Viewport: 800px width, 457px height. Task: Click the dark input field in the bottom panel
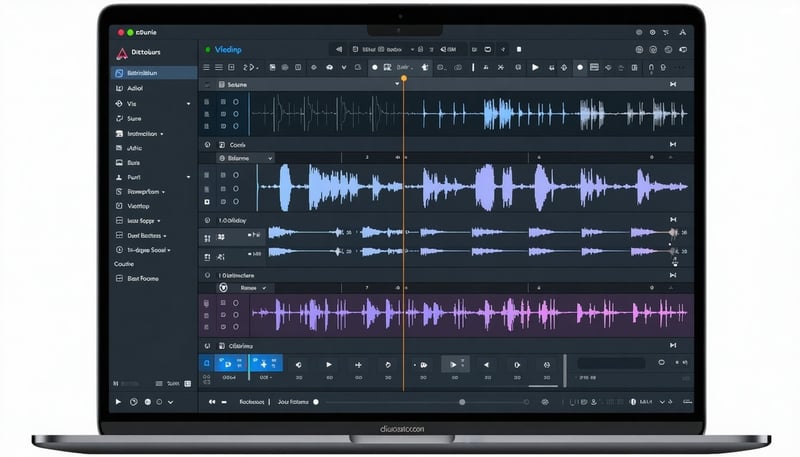pyautogui.click(x=611, y=363)
